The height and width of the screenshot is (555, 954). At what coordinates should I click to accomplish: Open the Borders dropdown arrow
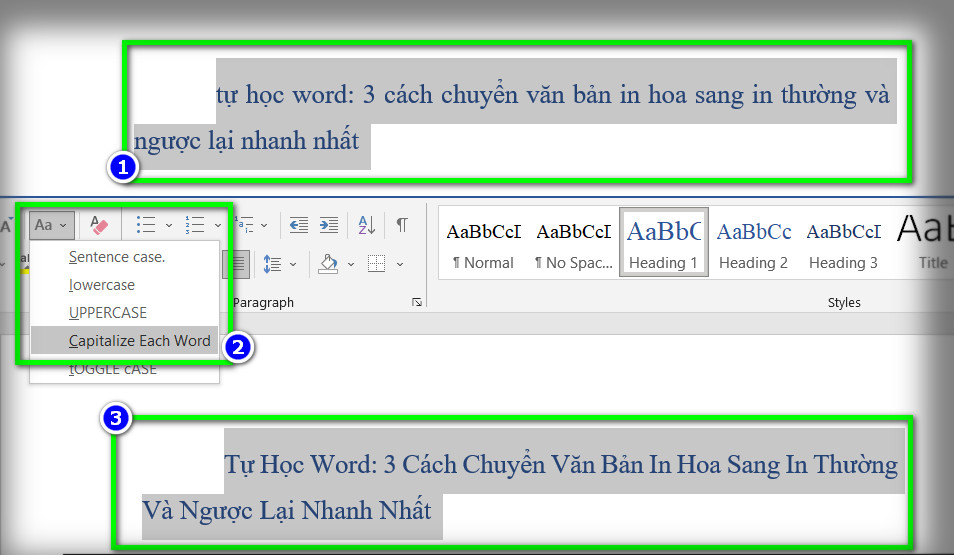tap(400, 264)
